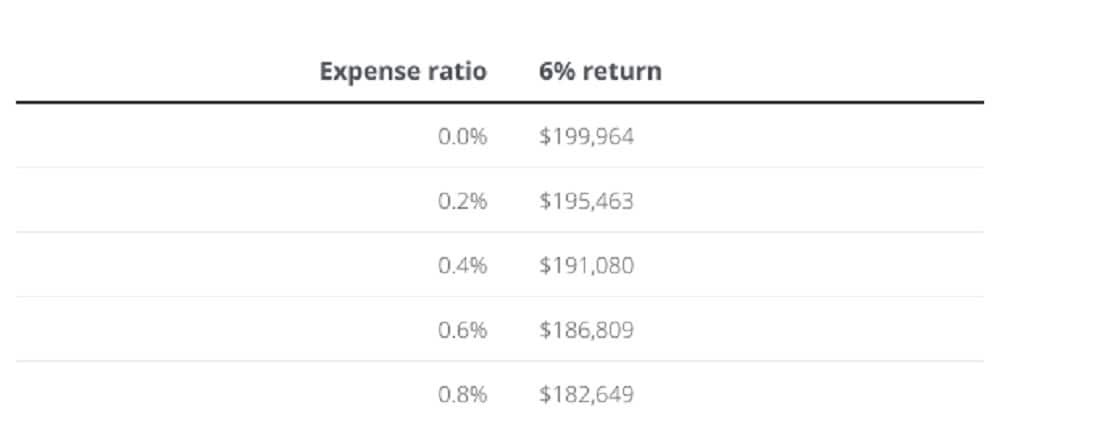1100x441 pixels.
Task: Select the 0.0% expense ratio cell
Action: pyautogui.click(x=462, y=137)
